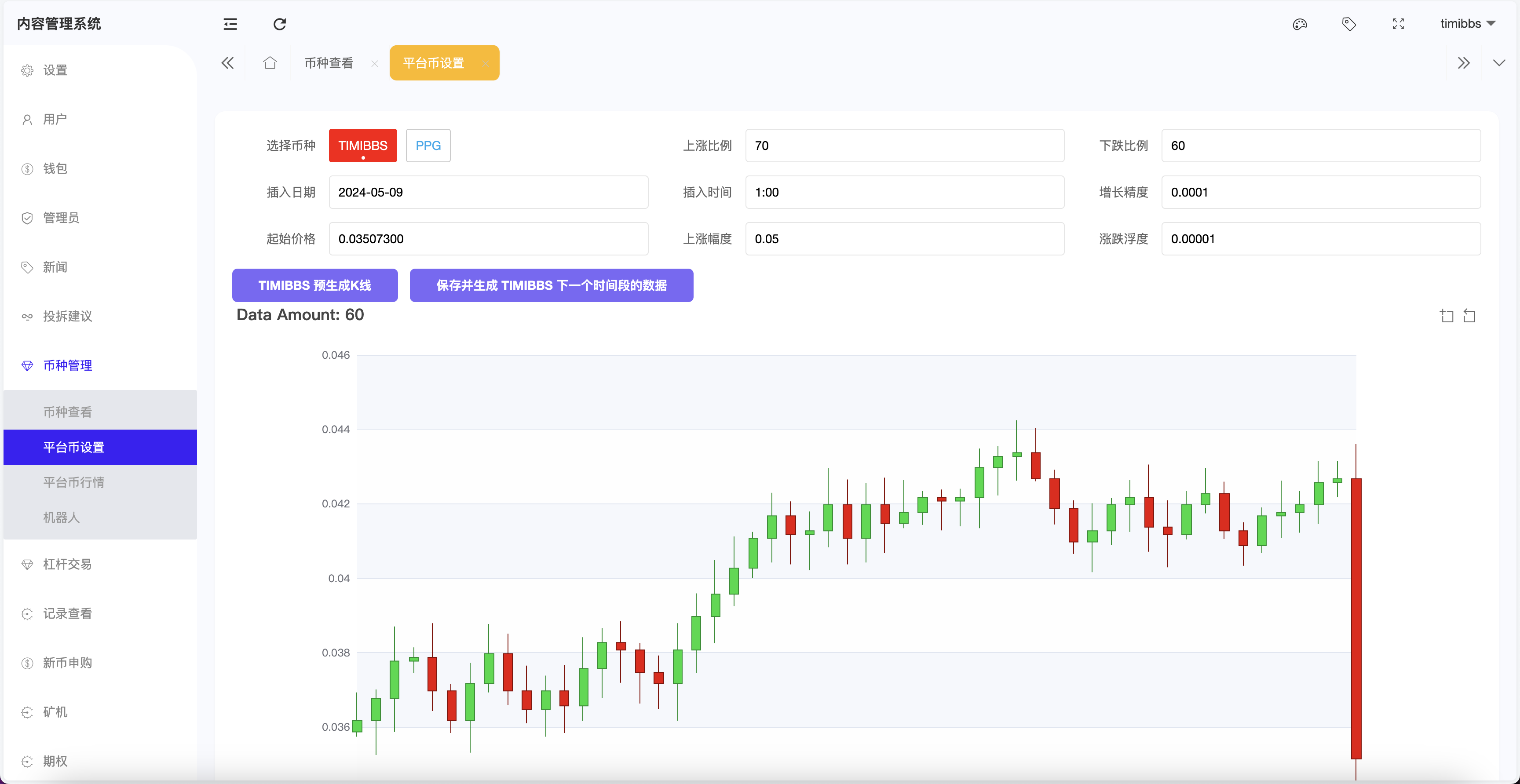This screenshot has height=784, width=1520.
Task: Click the diamond icon beside 币种管理
Action: (27, 366)
